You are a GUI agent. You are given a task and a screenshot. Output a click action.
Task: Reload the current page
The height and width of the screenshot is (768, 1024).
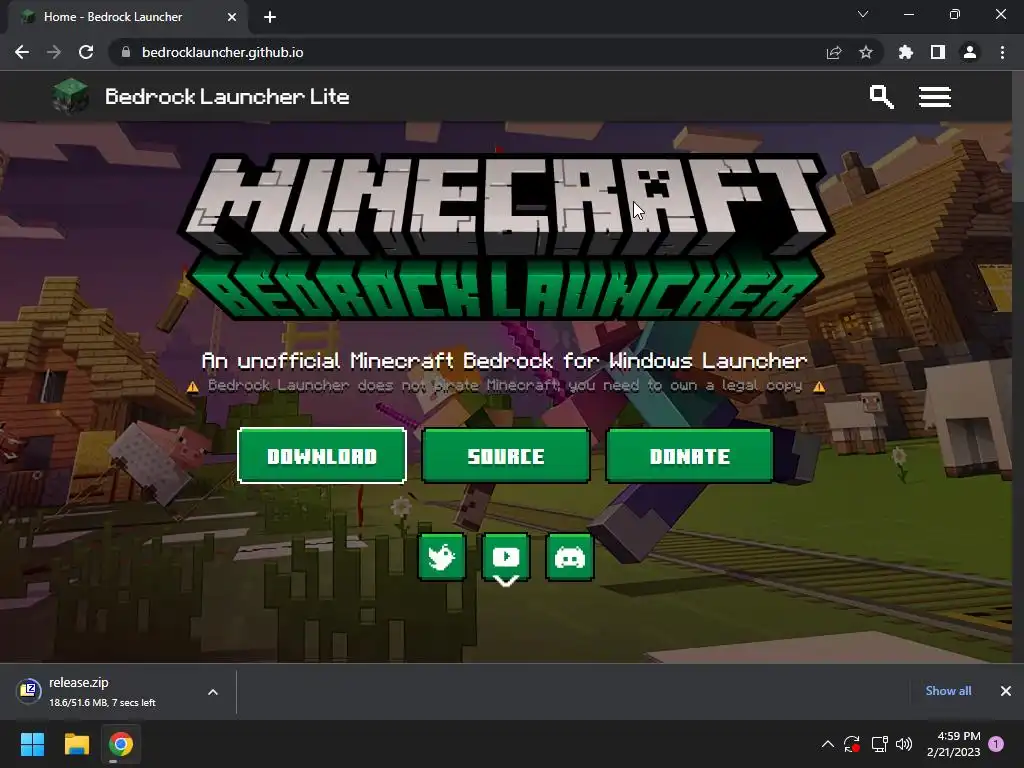click(x=86, y=52)
